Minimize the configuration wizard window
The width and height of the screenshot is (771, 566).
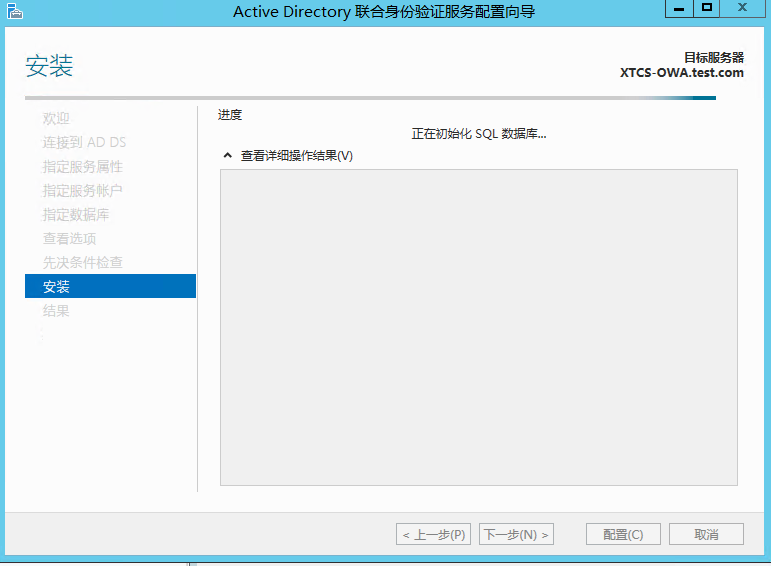tap(679, 8)
